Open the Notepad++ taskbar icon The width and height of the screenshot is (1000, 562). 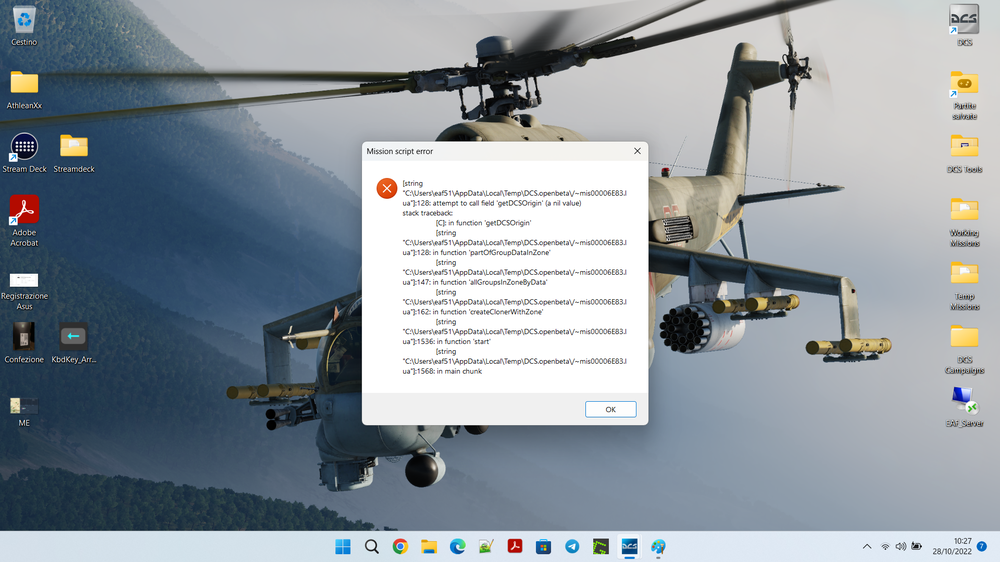486,547
